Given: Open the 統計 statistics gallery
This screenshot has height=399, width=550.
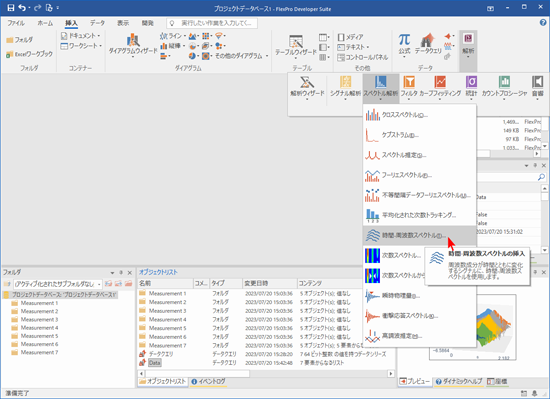Looking at the screenshot, I should pos(471,87).
